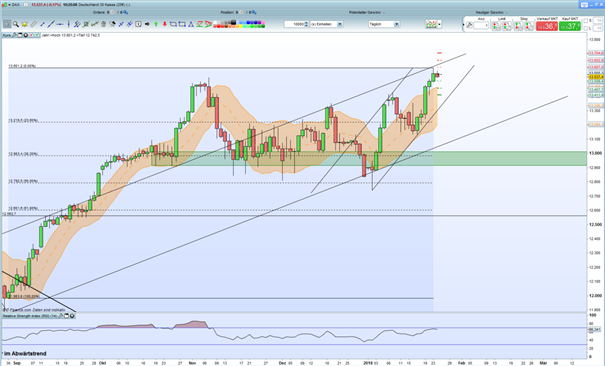Select the text annotation tool
Screen dimensions: 605x366
[x=138, y=24]
